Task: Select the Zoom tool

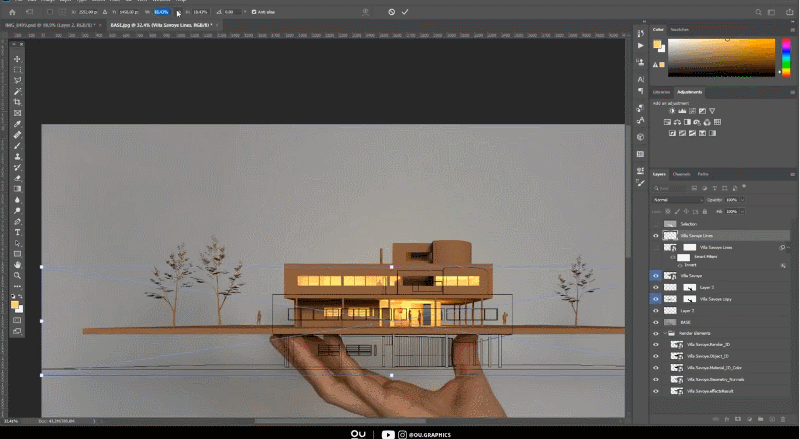Action: [18, 275]
